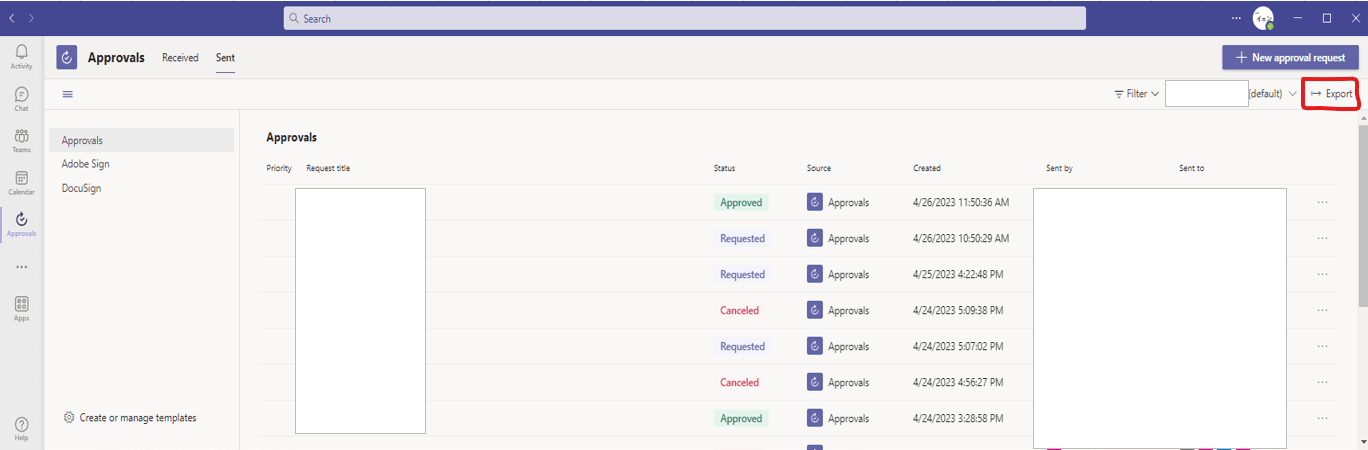
Task: Click the Request title column header
Action: [328, 168]
